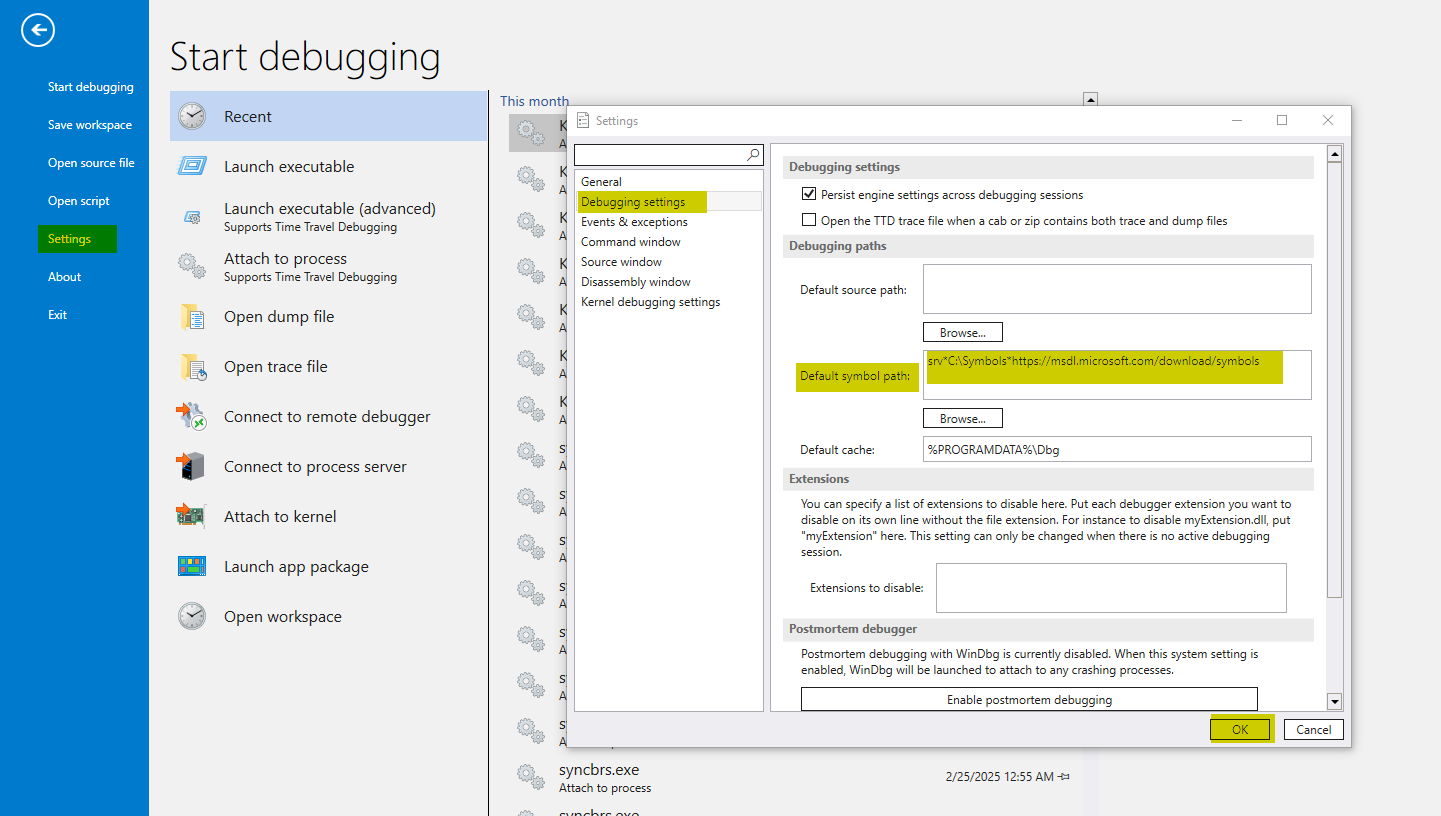Choose Open trace file
Screen dimensions: 1441x816
point(329,367)
